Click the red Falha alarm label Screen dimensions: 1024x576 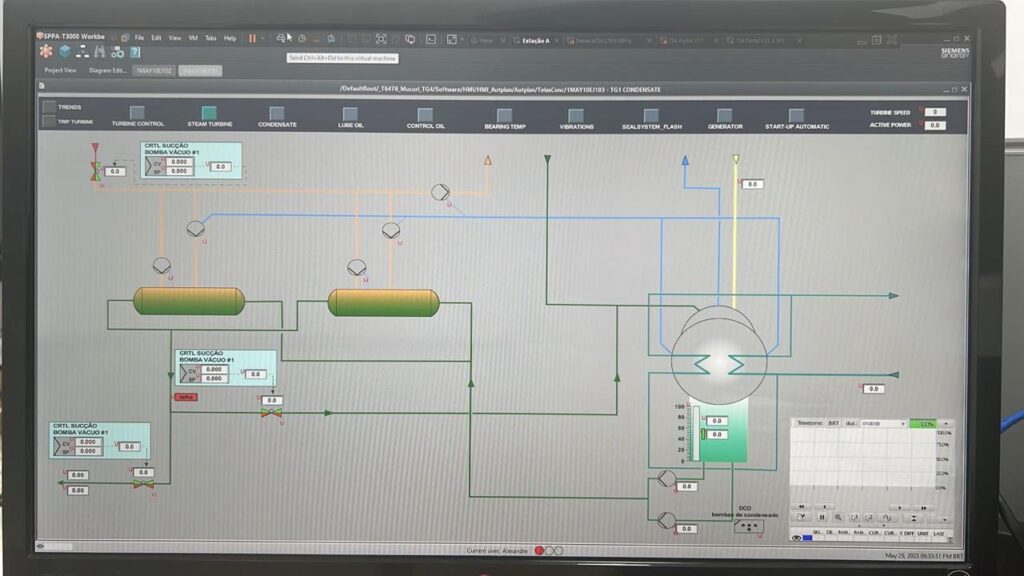point(185,397)
